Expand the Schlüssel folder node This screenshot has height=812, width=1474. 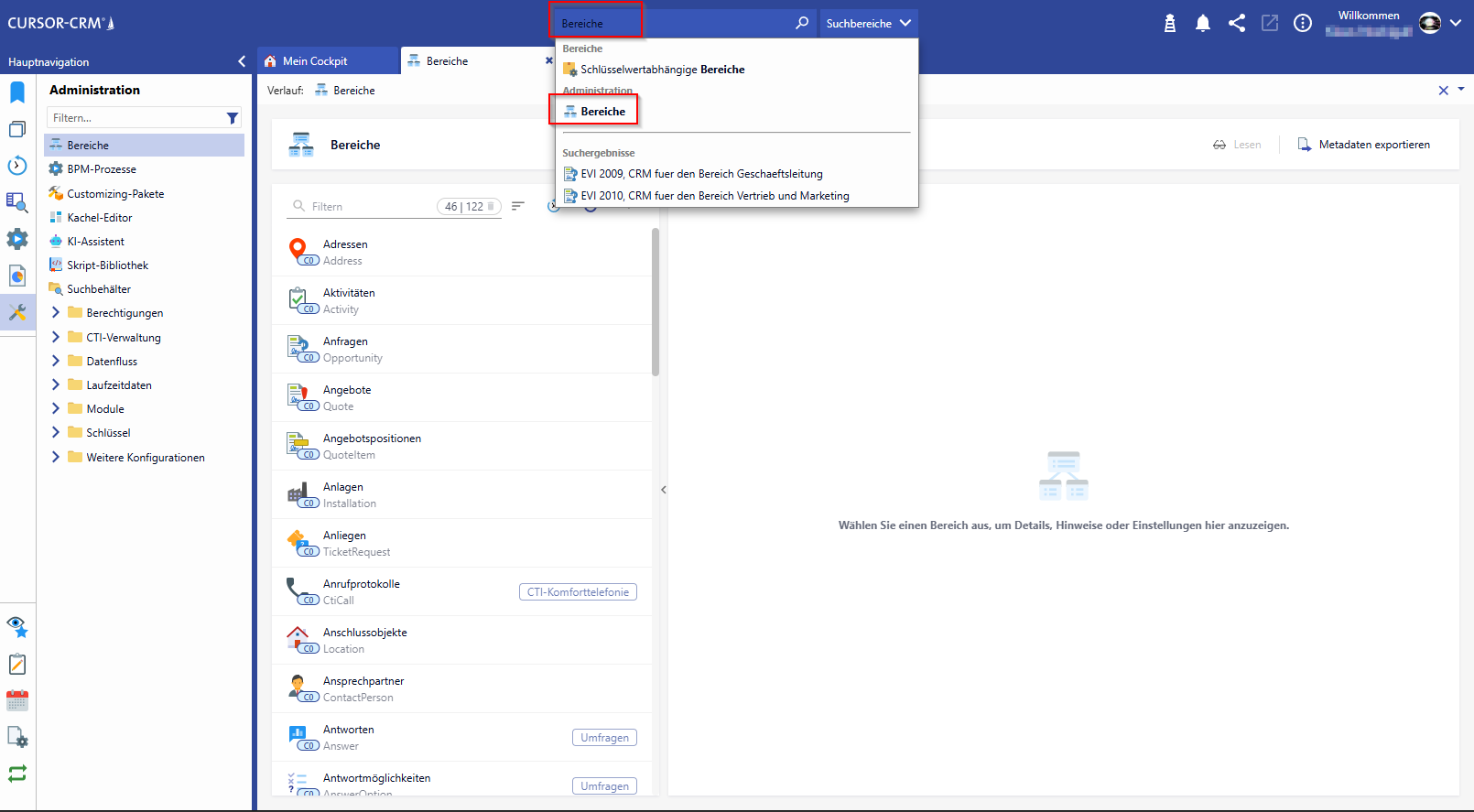(x=56, y=433)
